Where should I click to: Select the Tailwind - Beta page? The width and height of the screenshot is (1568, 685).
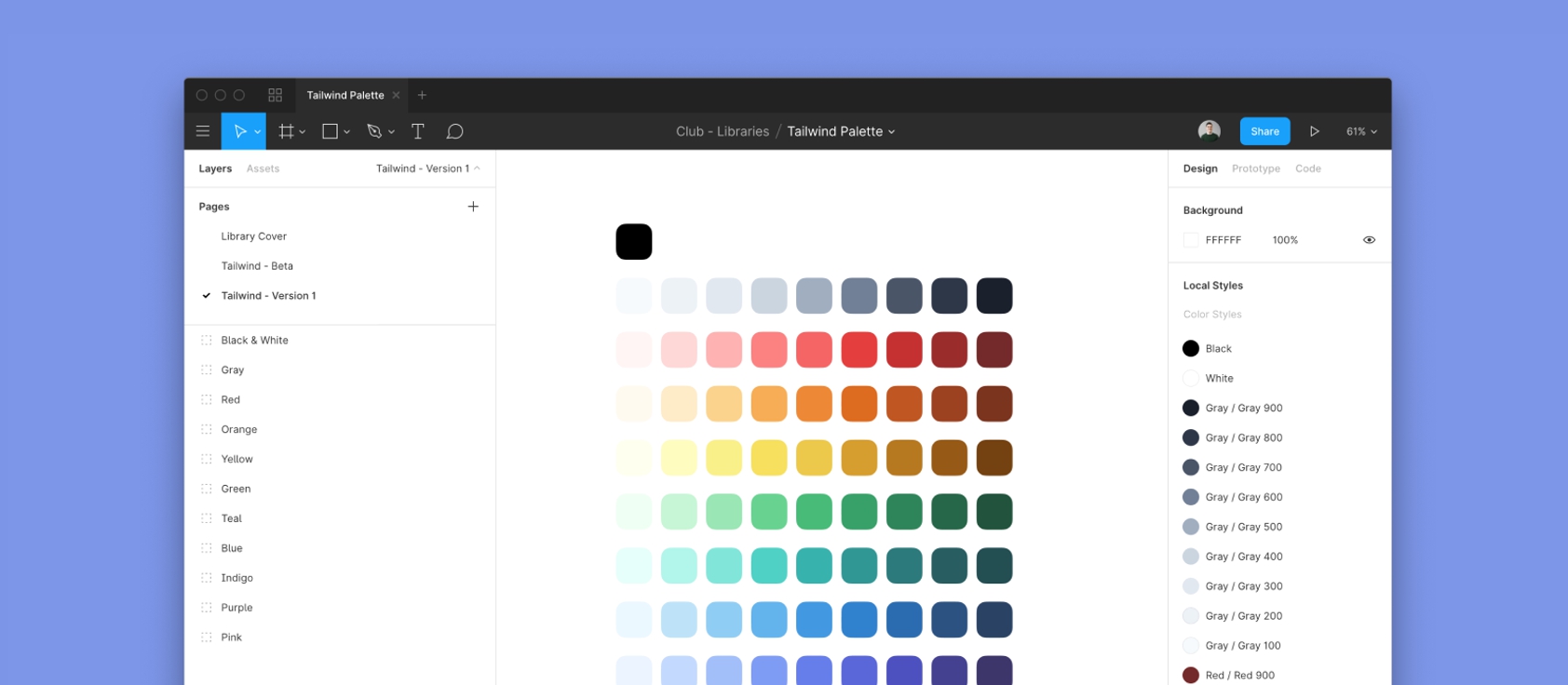257,266
